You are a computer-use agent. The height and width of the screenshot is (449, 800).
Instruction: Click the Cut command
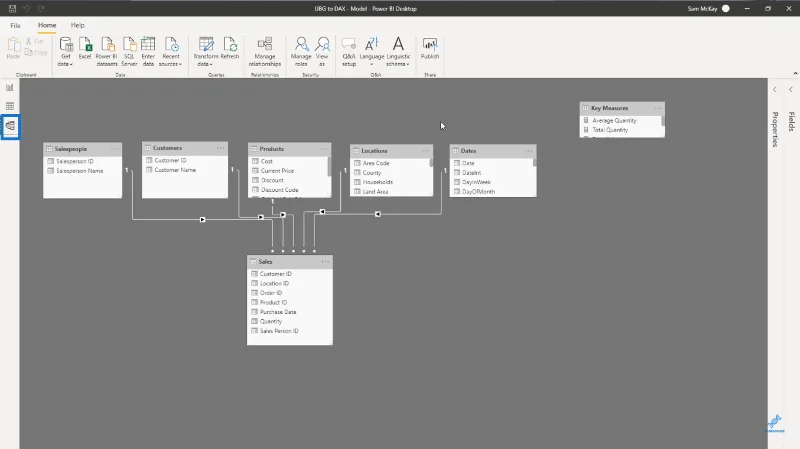[35, 41]
